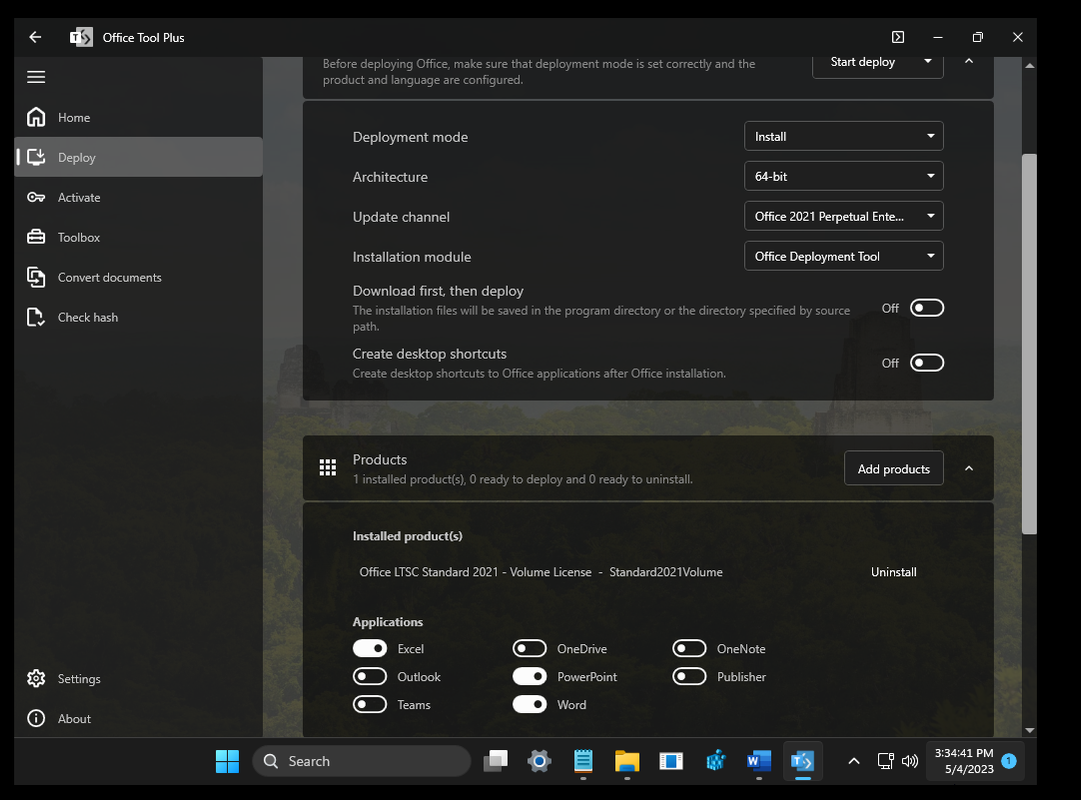This screenshot has height=800, width=1081.
Task: Toggle Create desktop shortcuts switch
Action: [x=927, y=363]
